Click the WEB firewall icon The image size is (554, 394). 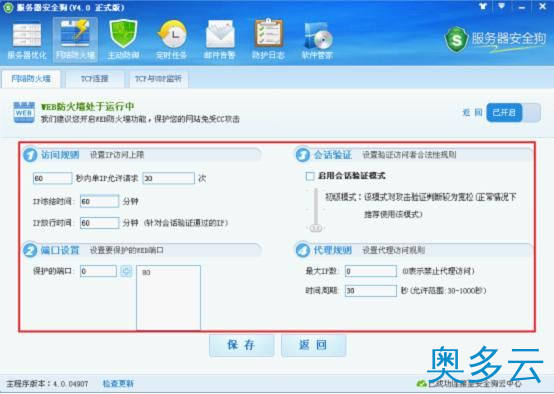point(24,112)
